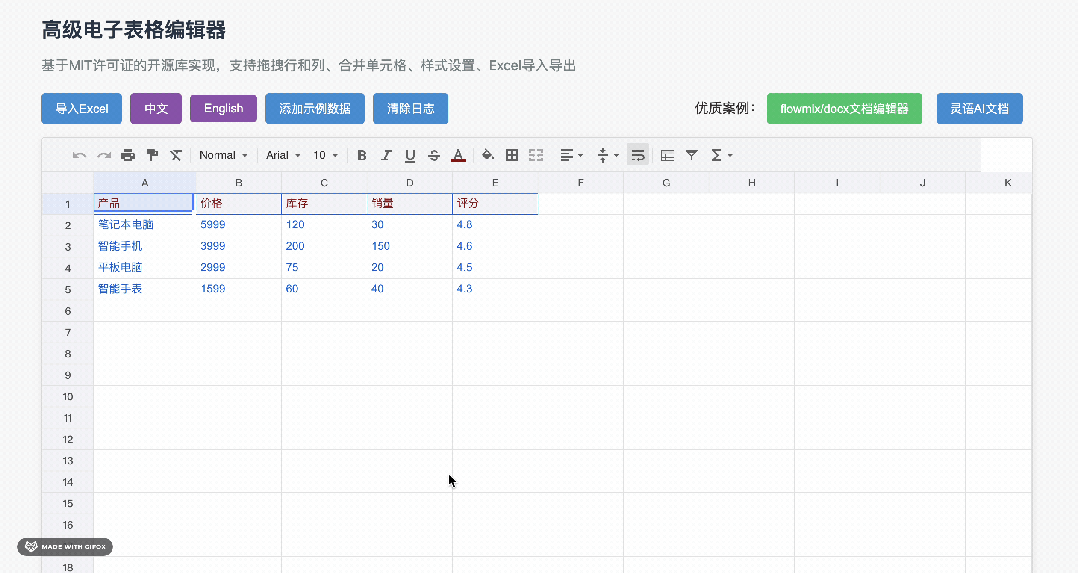Click rating cell 4.5
Screen dimensions: 1079x574
click(495, 268)
